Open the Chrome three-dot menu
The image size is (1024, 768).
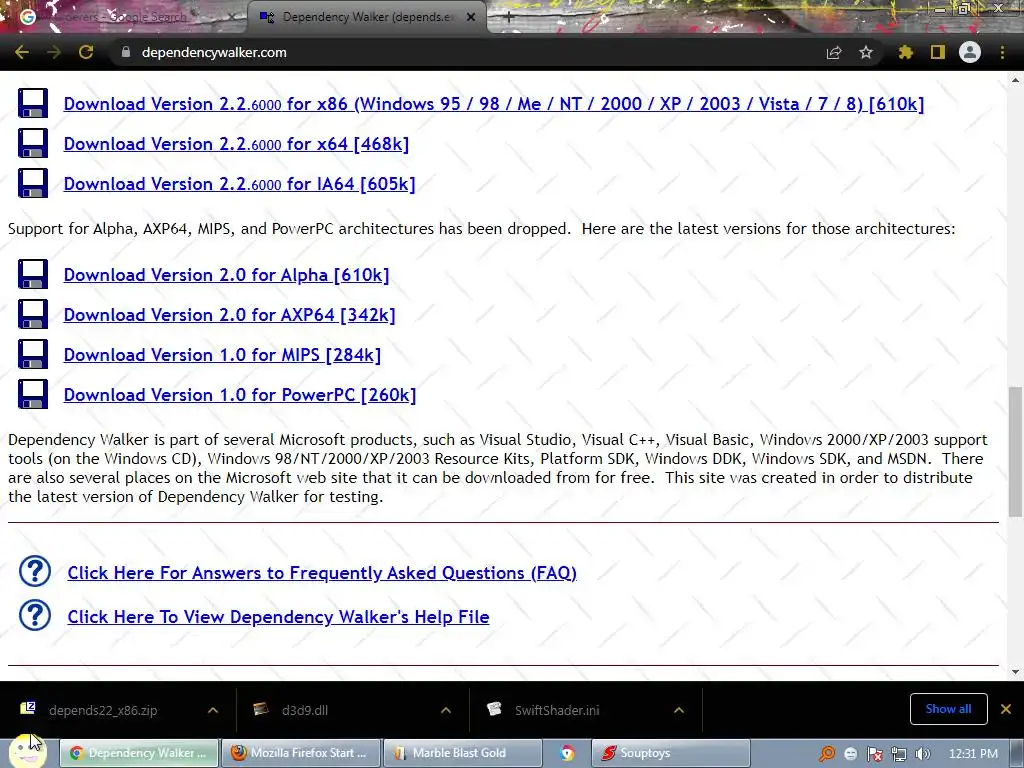(x=1002, y=52)
